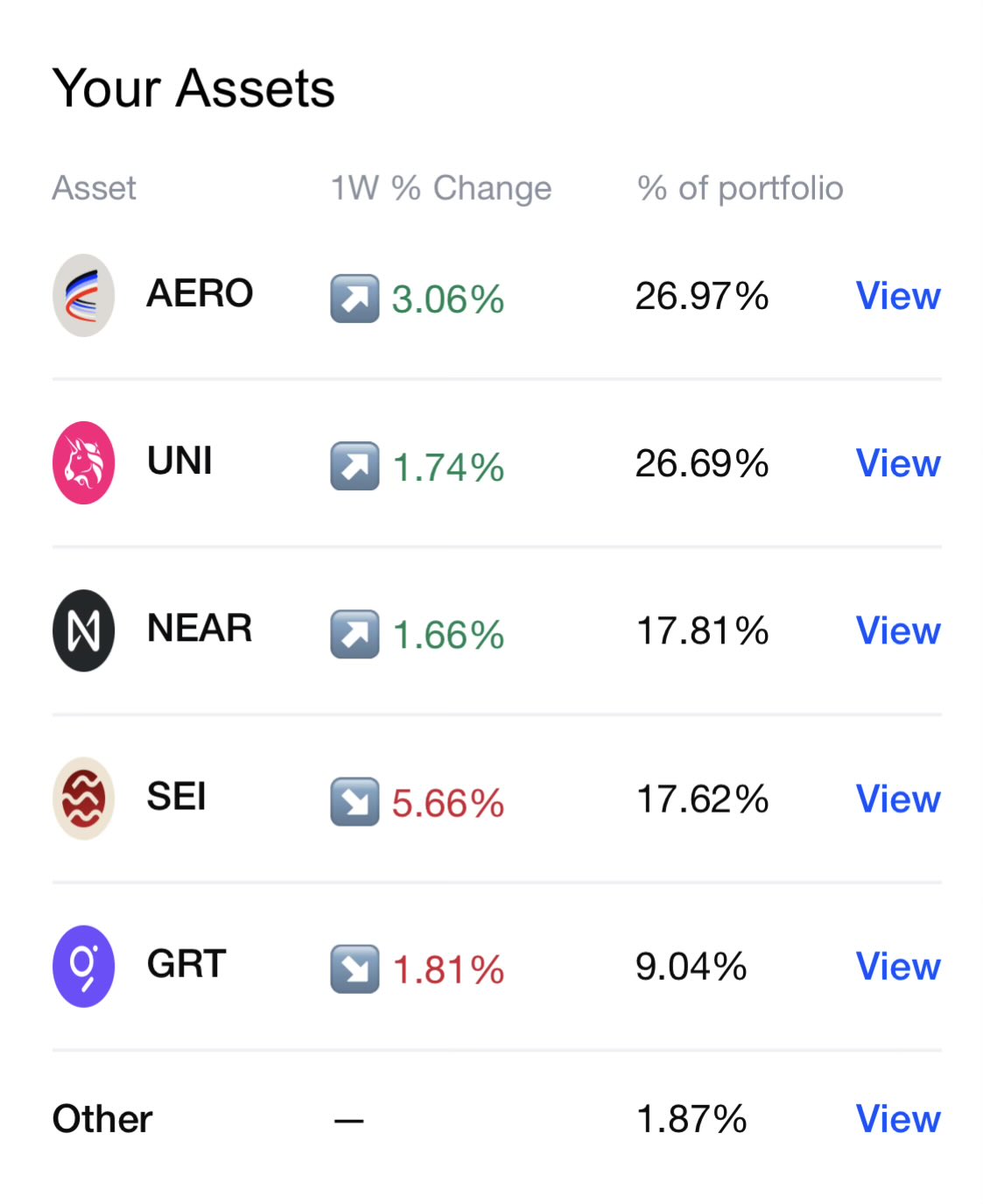Screen dimensions: 983x1204
Task: Select the Other assets row label
Action: (x=102, y=1119)
